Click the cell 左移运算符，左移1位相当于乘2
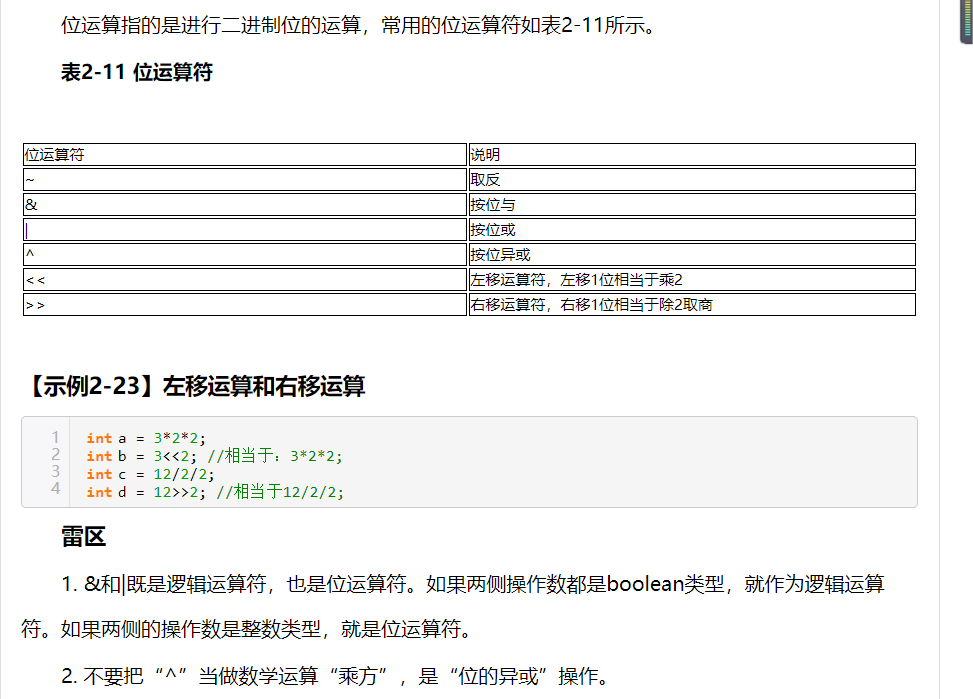The height and width of the screenshot is (699, 973). click(x=692, y=279)
